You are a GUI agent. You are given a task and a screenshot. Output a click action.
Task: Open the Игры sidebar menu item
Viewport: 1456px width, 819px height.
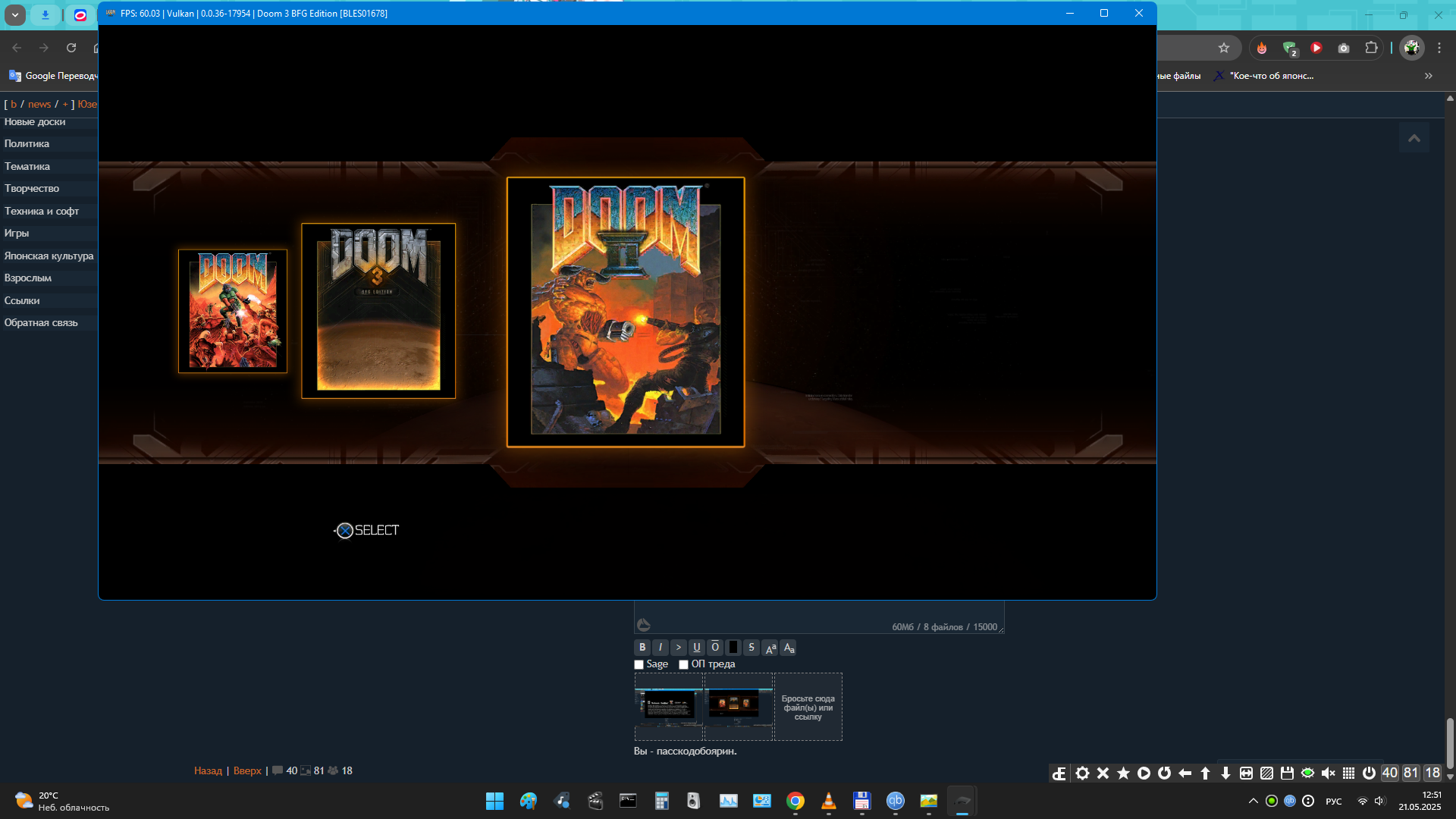(17, 234)
